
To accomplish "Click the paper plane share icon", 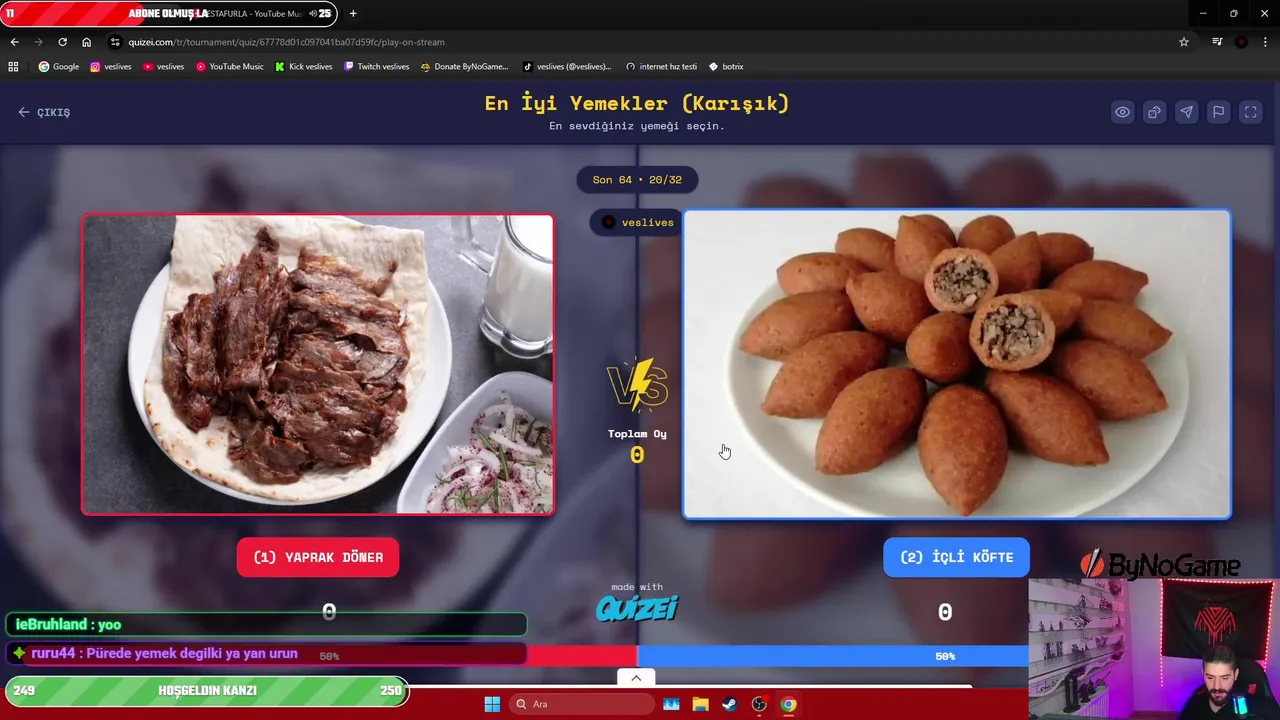I will (x=1187, y=112).
